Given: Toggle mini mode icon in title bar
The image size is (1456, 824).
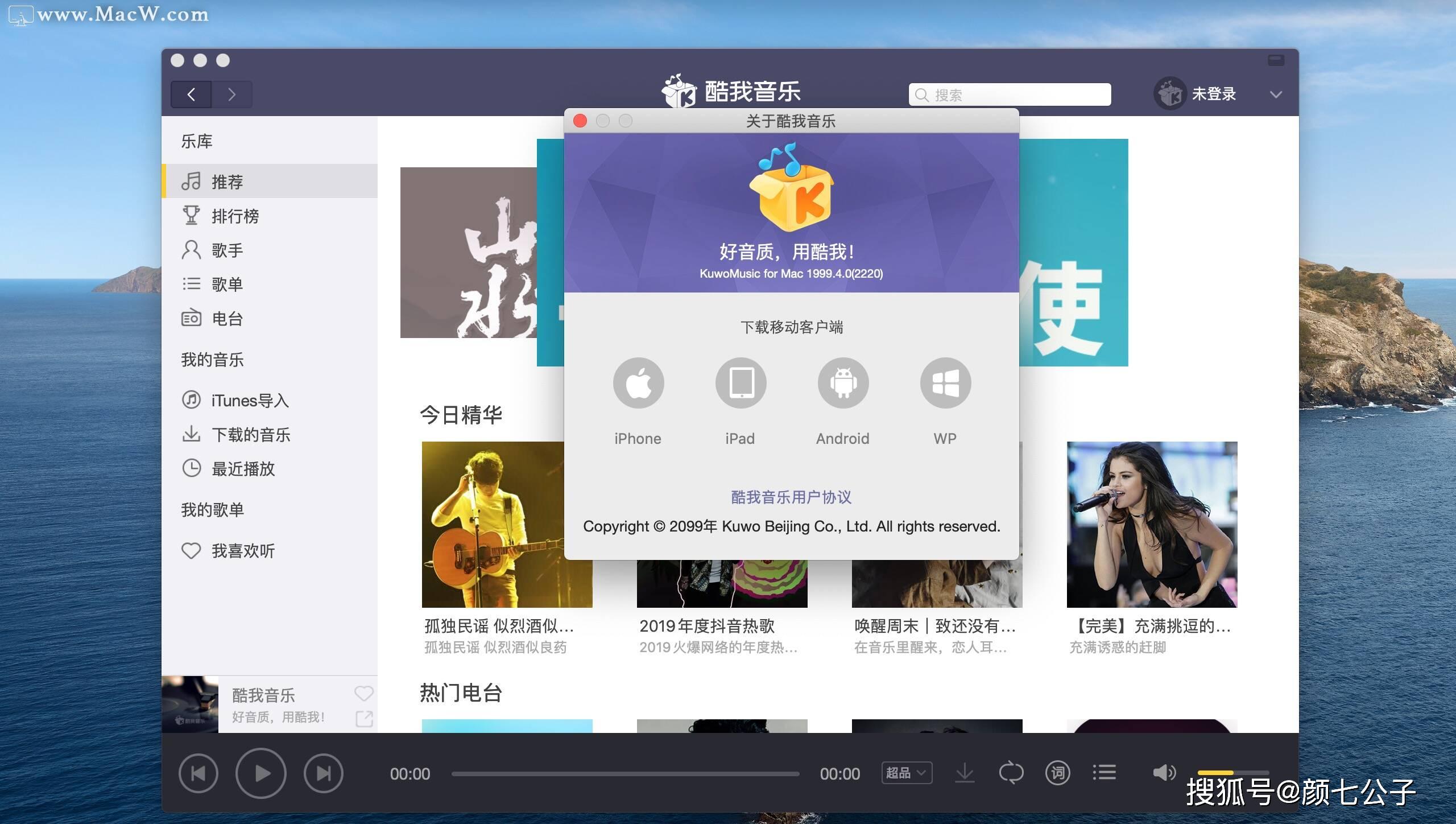Looking at the screenshot, I should (x=1276, y=60).
